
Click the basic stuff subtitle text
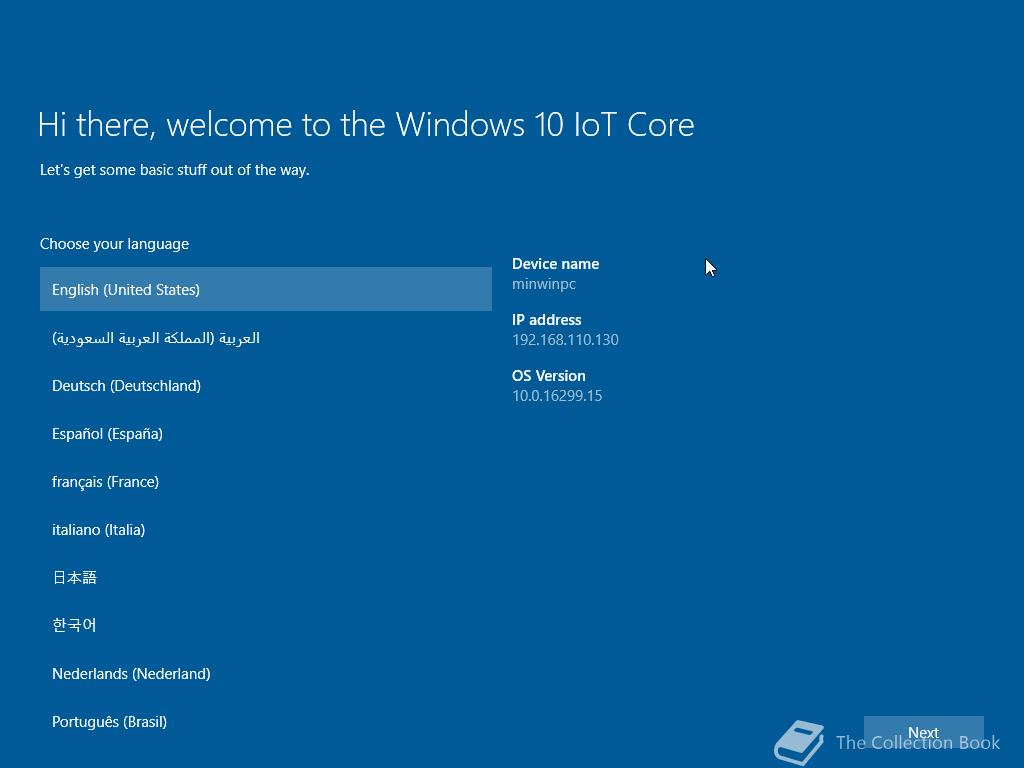pyautogui.click(x=174, y=170)
